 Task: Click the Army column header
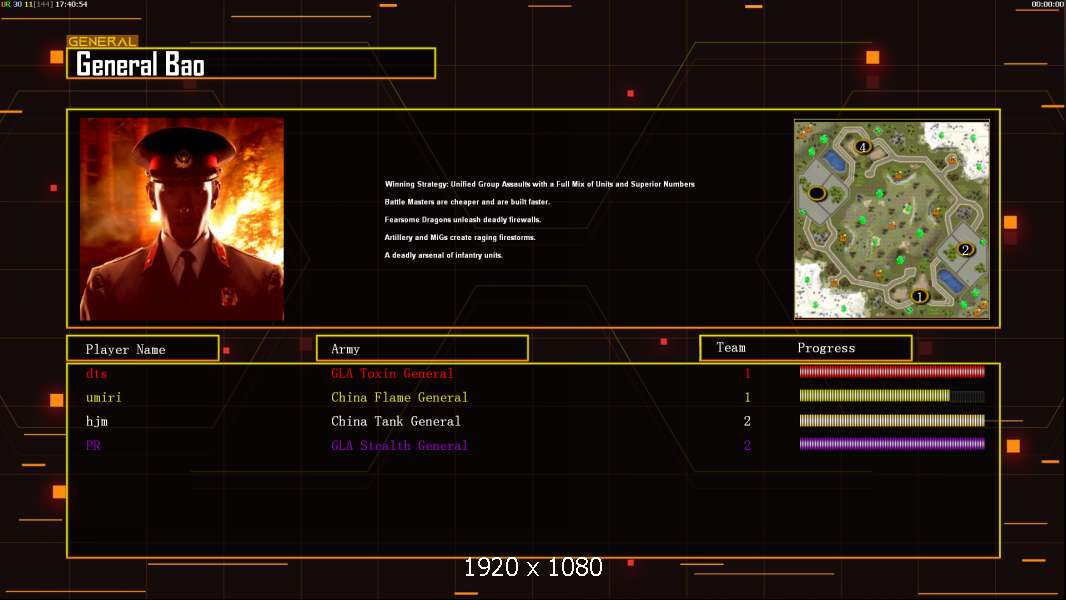tap(422, 349)
